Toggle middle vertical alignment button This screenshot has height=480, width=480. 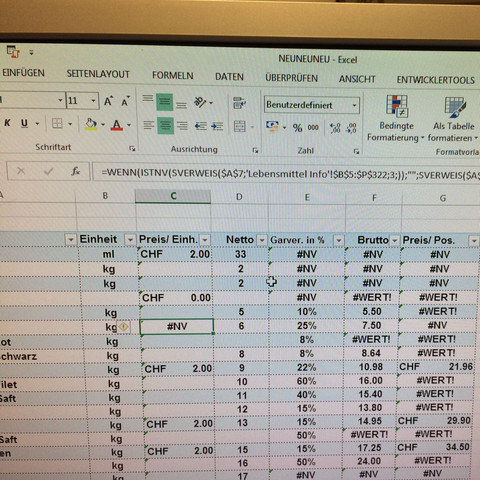tap(165, 102)
